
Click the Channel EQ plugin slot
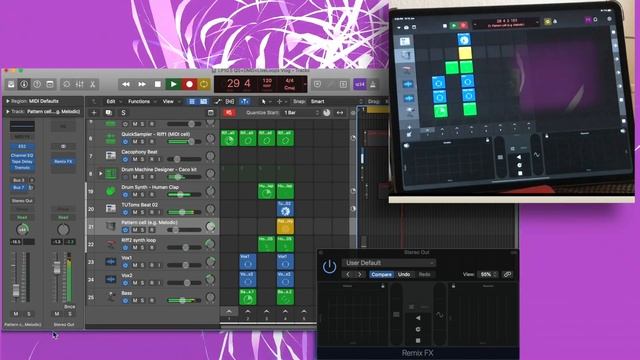[x=22, y=156]
